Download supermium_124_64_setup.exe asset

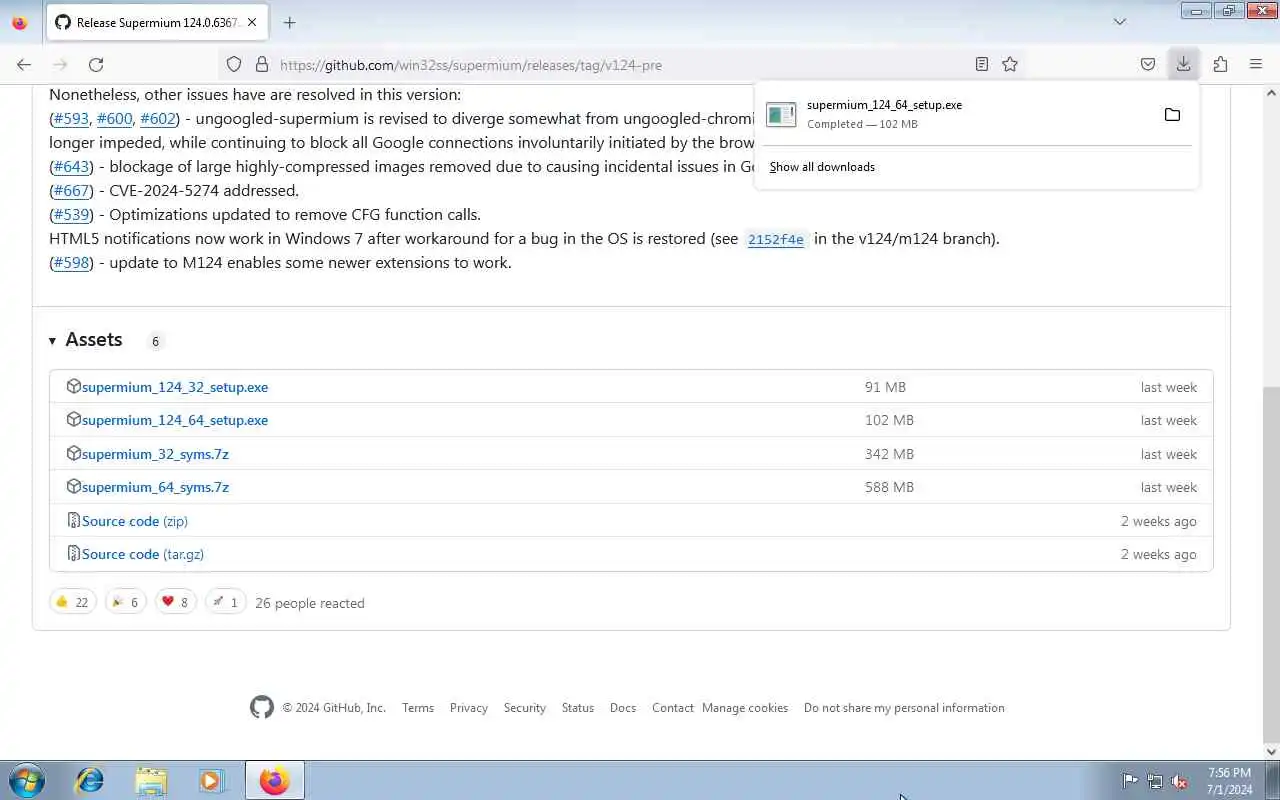pyautogui.click(x=175, y=420)
